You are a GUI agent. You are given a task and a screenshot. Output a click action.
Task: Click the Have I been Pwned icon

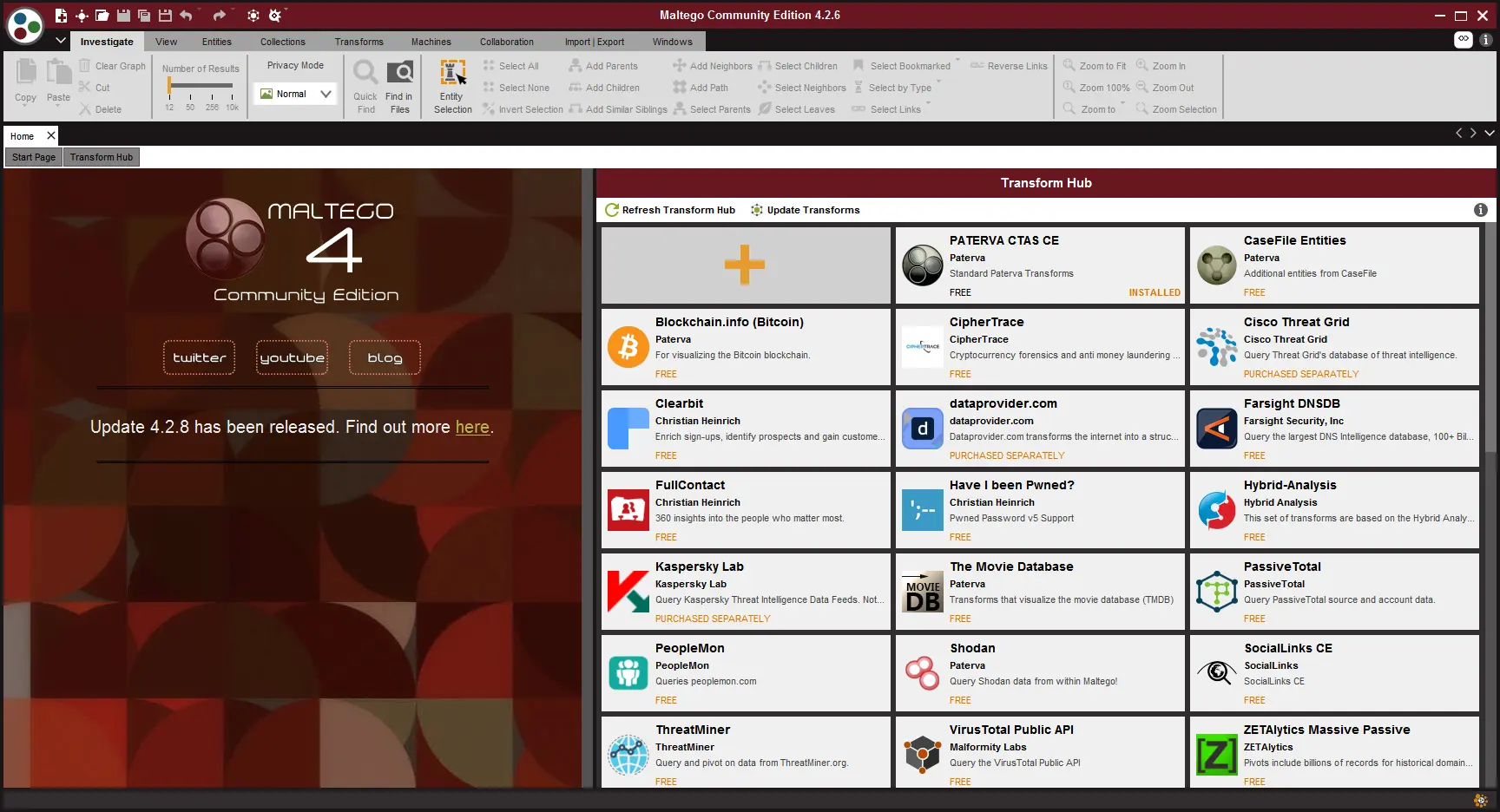tap(923, 510)
